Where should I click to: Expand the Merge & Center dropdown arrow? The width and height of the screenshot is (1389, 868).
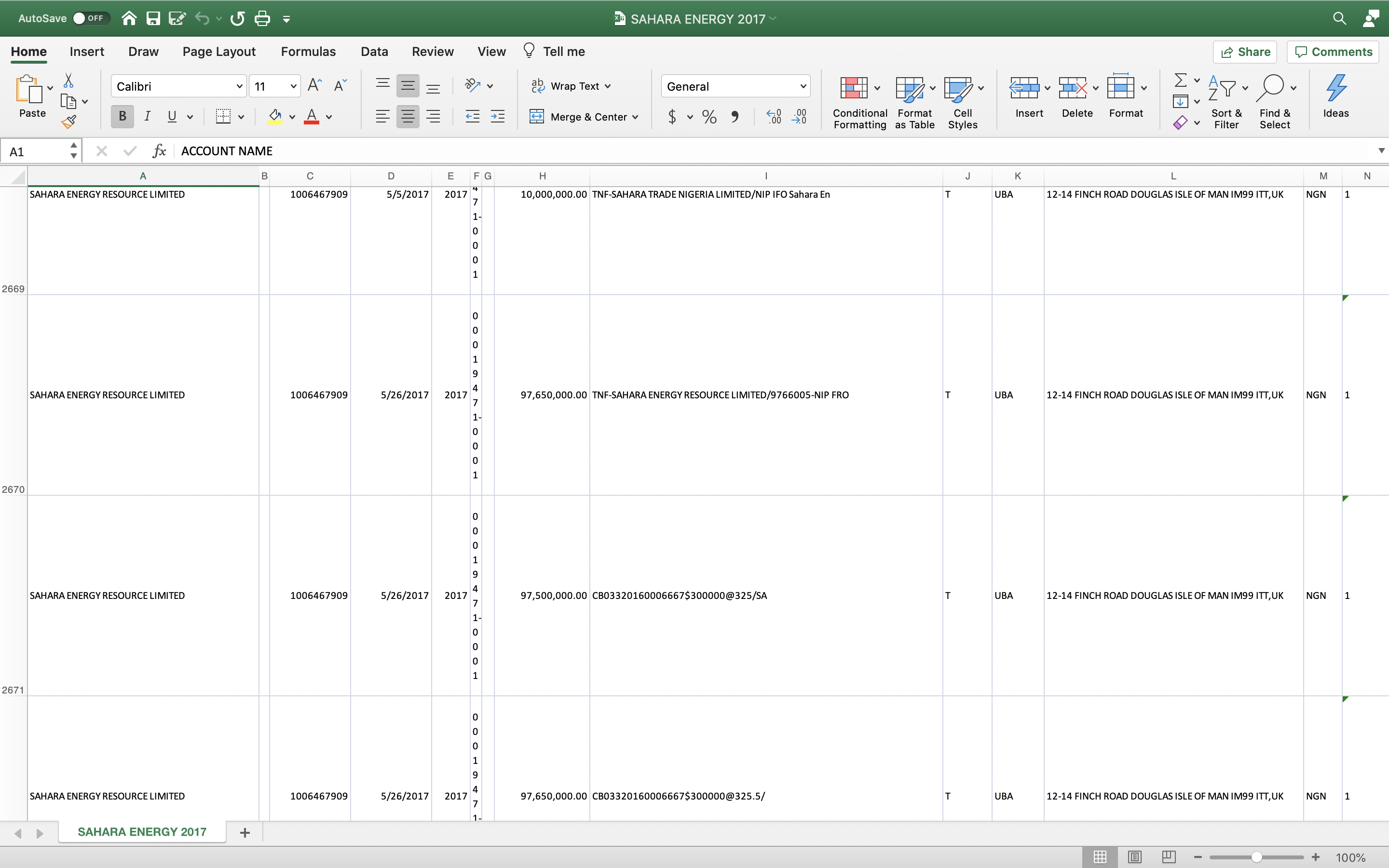coord(635,117)
